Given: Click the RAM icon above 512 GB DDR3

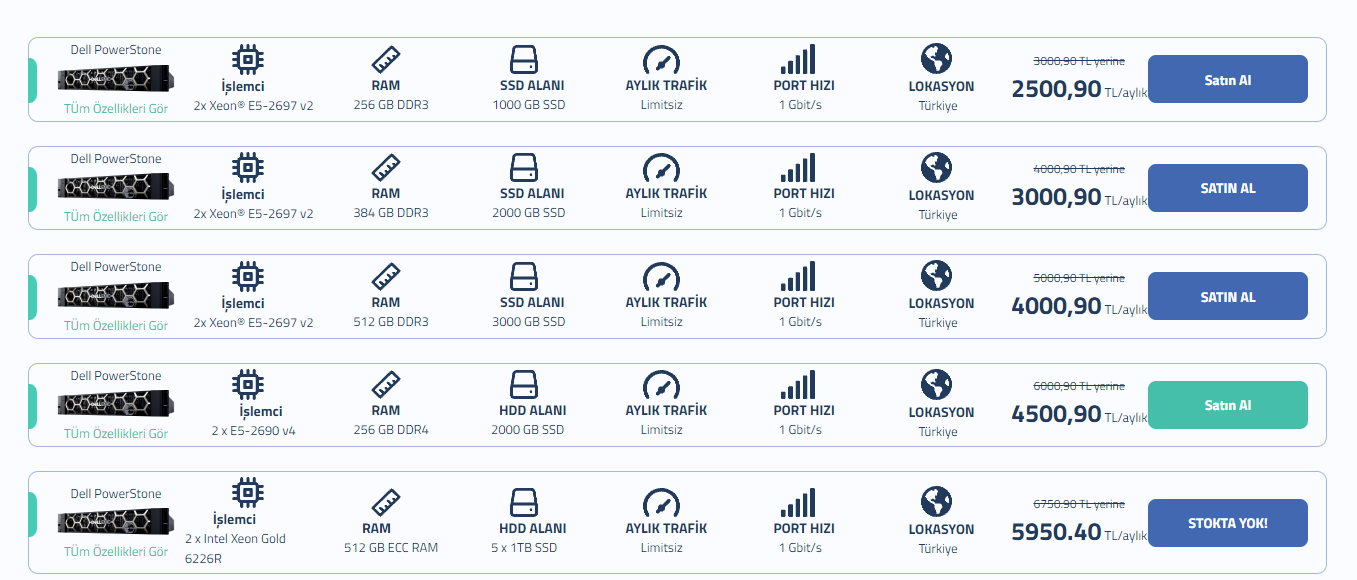Looking at the screenshot, I should tap(385, 277).
